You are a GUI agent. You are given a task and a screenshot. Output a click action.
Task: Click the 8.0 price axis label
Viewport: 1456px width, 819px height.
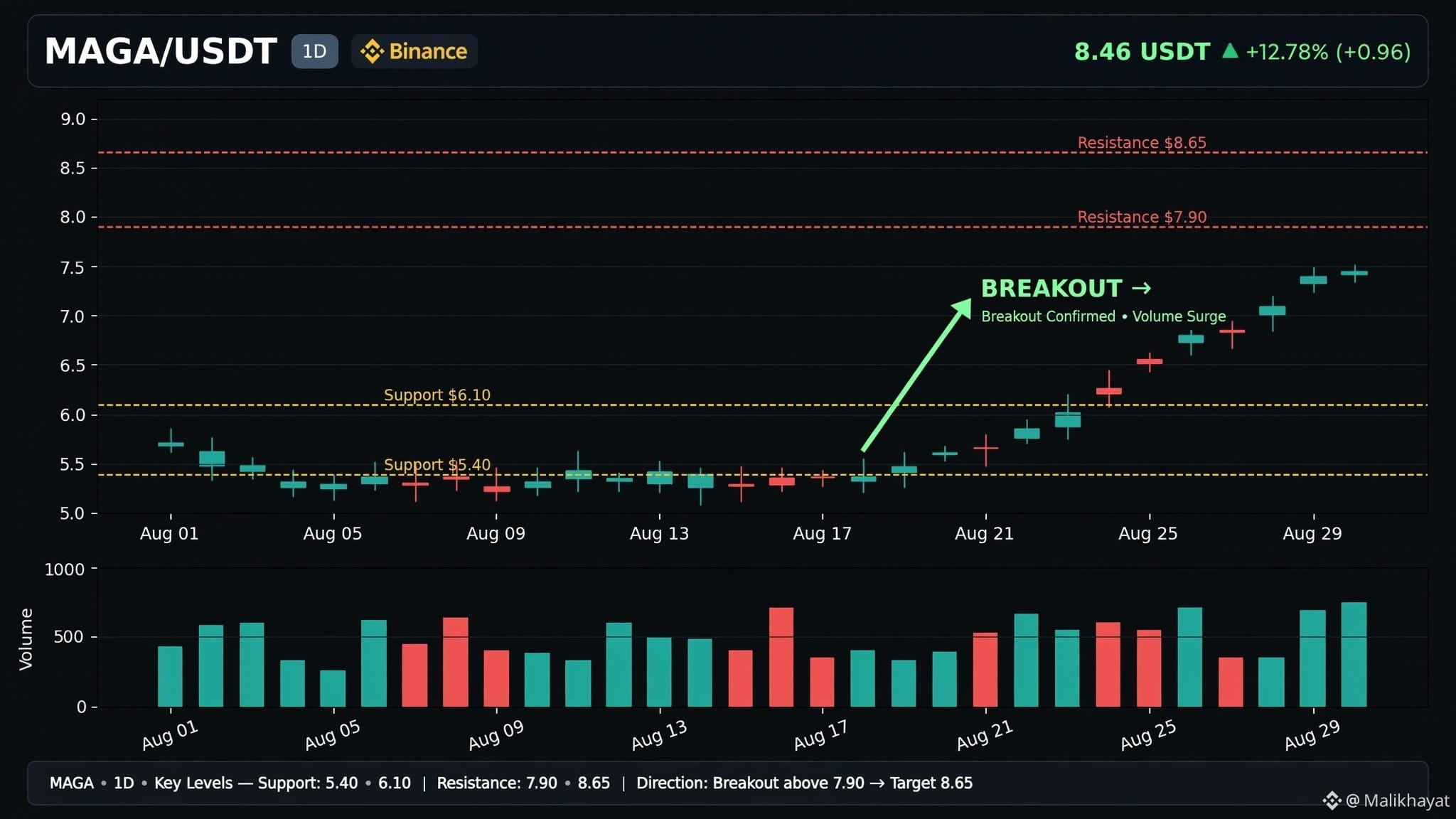click(73, 217)
